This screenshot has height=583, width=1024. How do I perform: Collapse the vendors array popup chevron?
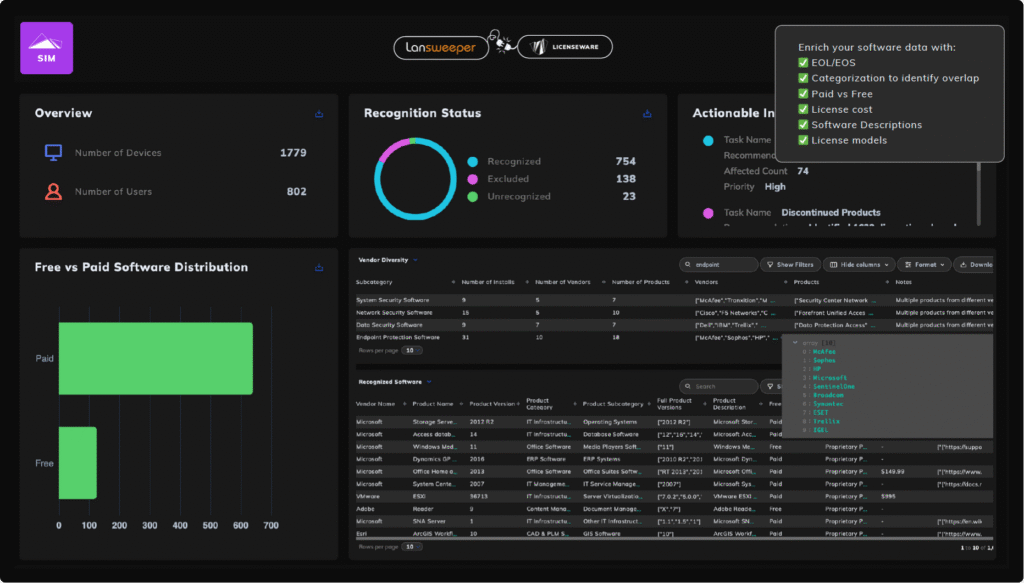coord(795,343)
